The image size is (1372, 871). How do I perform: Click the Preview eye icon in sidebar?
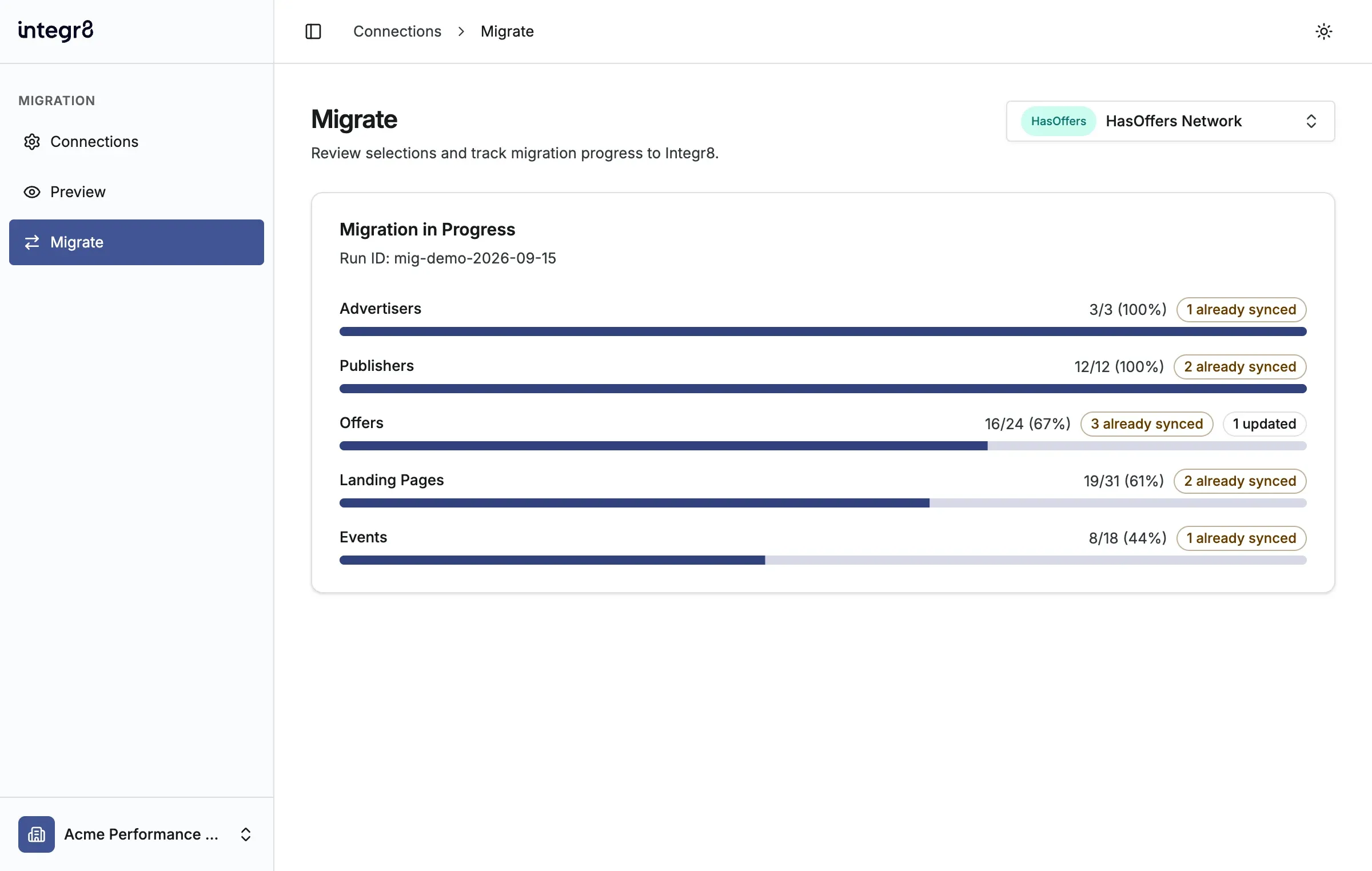(x=32, y=192)
